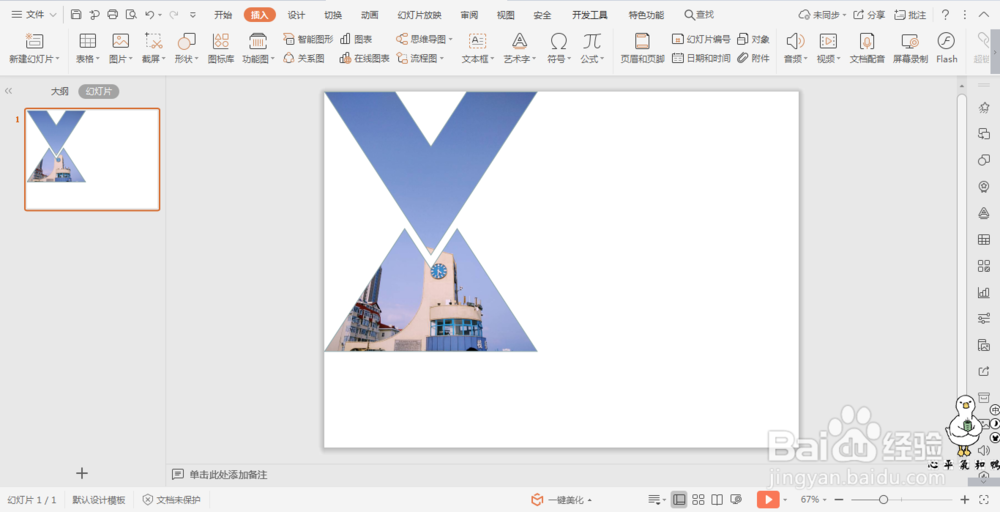Insert an Object (对象)
The width and height of the screenshot is (1000, 512).
click(x=753, y=39)
